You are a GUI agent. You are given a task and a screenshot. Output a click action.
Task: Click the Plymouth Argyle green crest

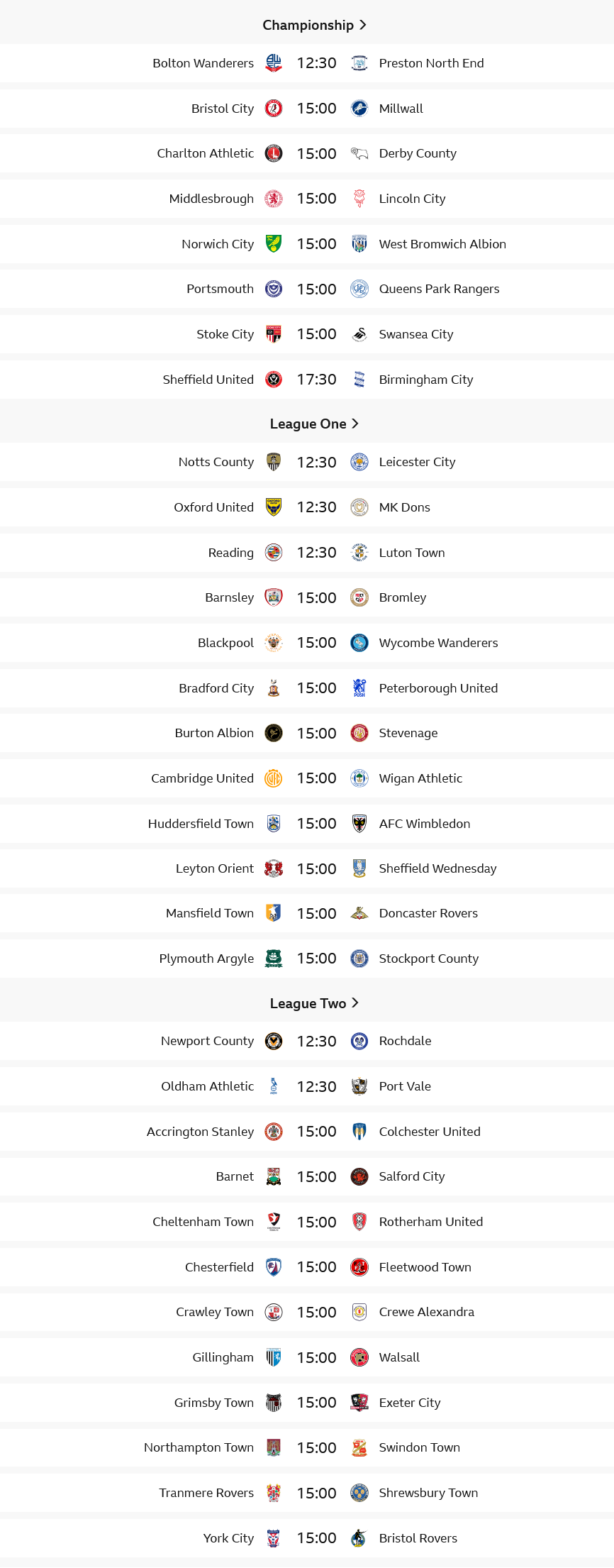[x=274, y=959]
